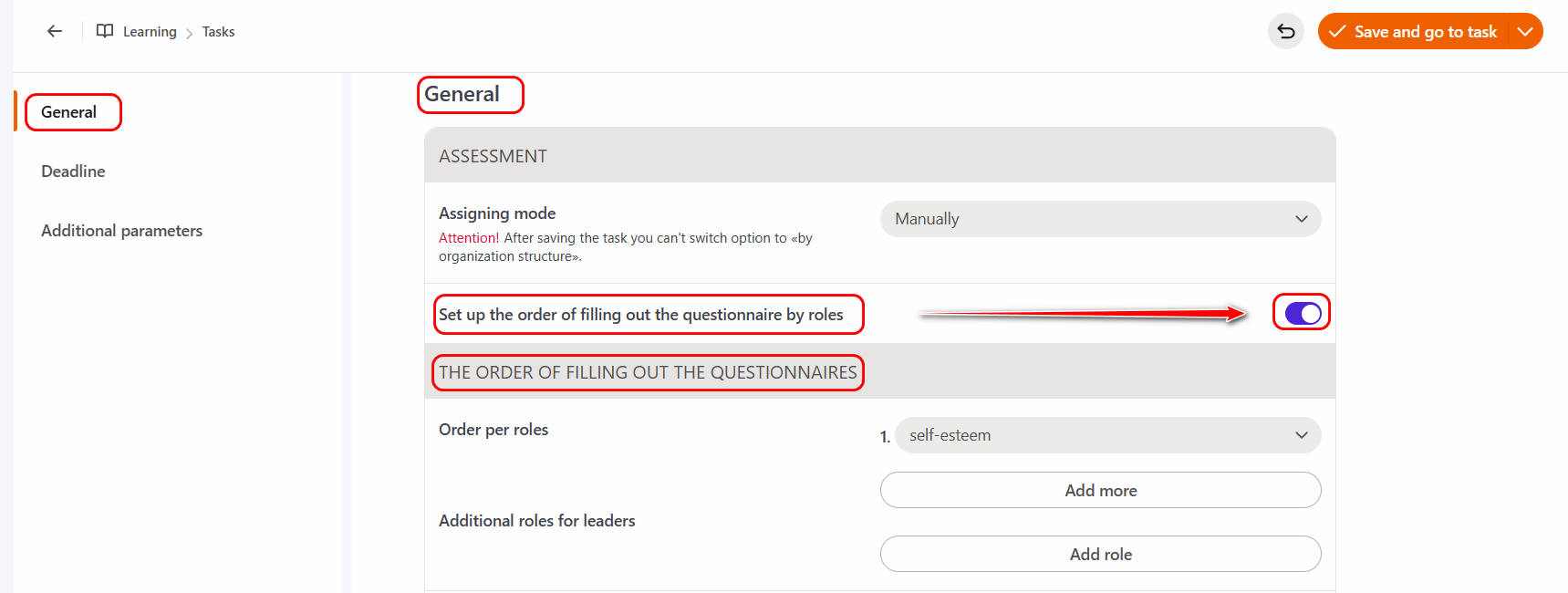Screen dimensions: 1568x593
Task: Click the General page heading
Action: (462, 94)
